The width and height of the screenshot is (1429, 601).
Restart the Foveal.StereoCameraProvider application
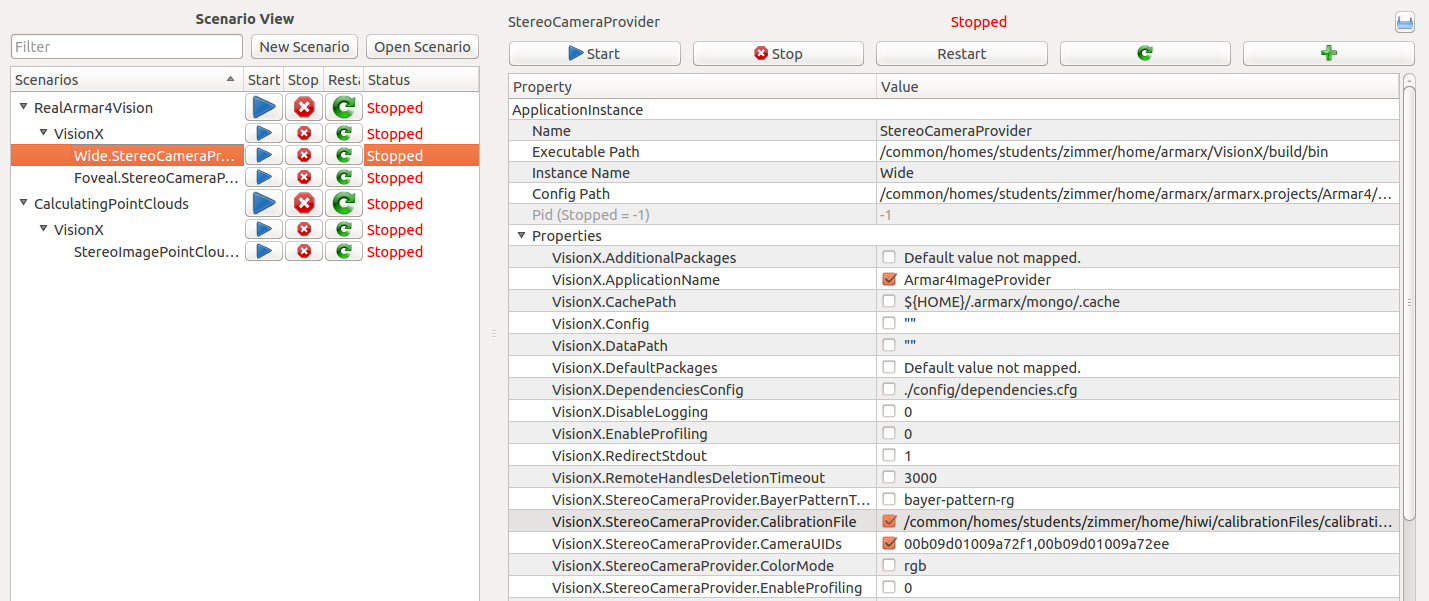(x=344, y=177)
